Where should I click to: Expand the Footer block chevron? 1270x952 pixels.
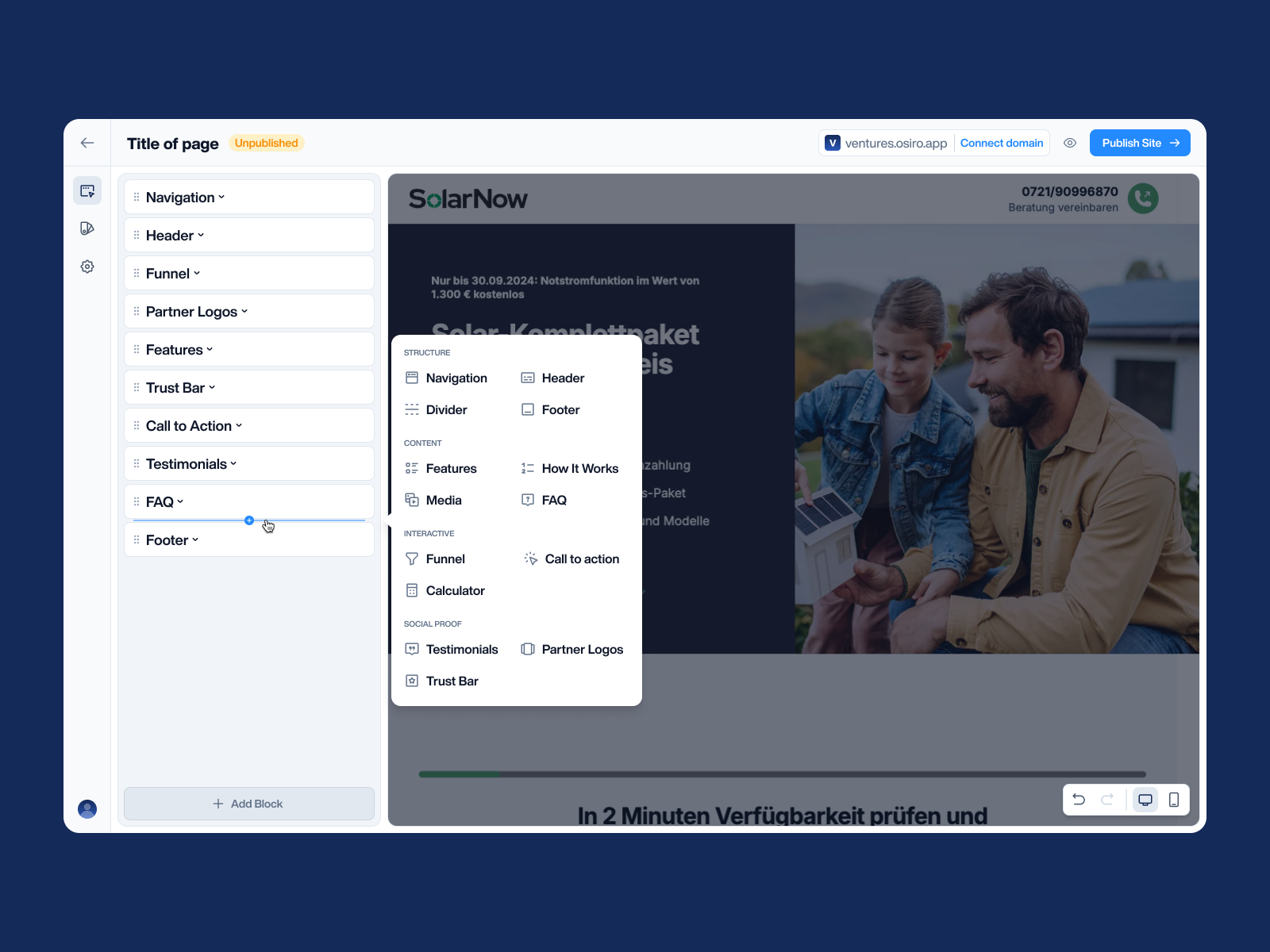pyautogui.click(x=195, y=539)
